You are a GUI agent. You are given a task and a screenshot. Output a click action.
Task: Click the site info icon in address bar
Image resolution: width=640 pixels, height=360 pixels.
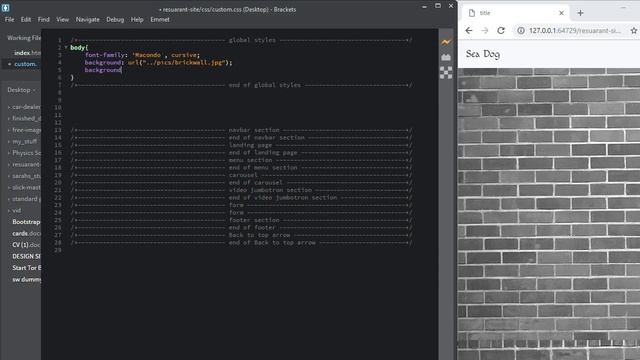click(521, 31)
